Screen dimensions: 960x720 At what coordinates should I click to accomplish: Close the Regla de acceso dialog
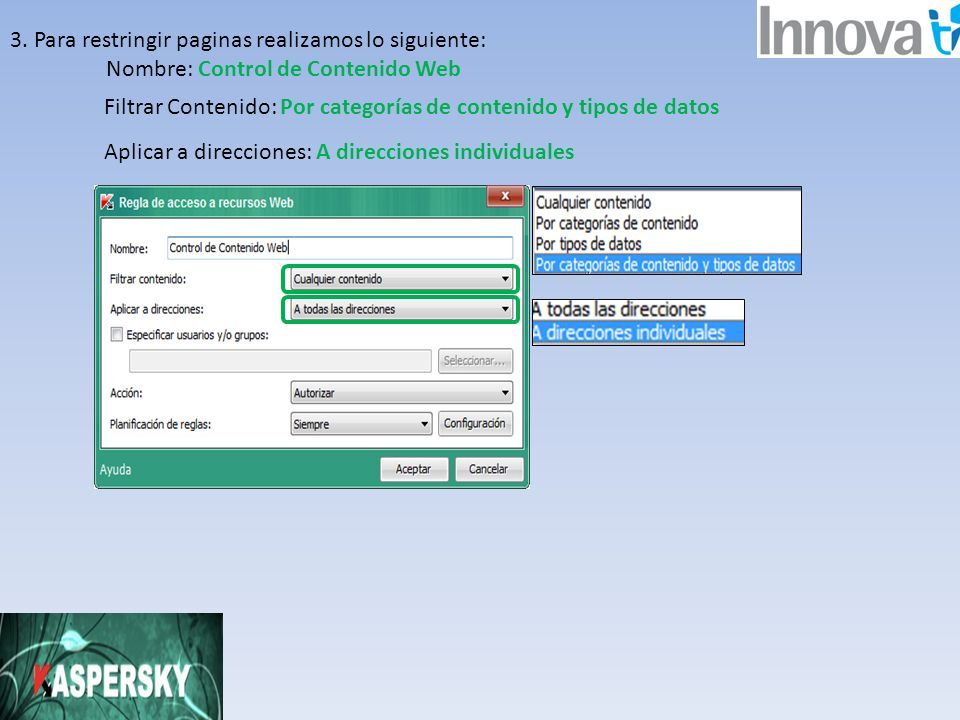click(x=505, y=196)
